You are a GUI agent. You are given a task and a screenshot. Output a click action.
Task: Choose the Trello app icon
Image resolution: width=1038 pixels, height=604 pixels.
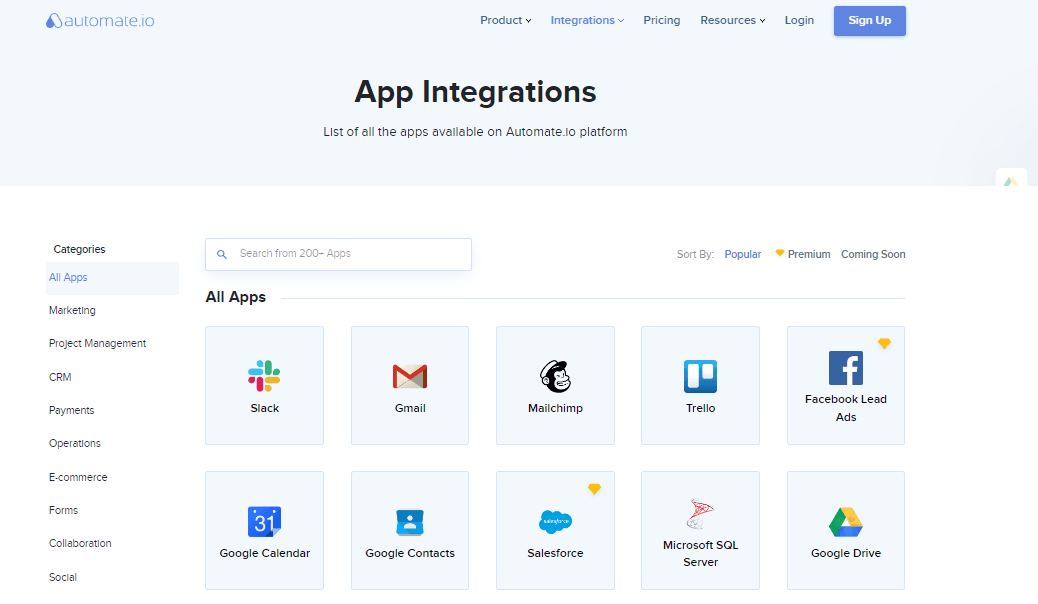click(x=700, y=376)
